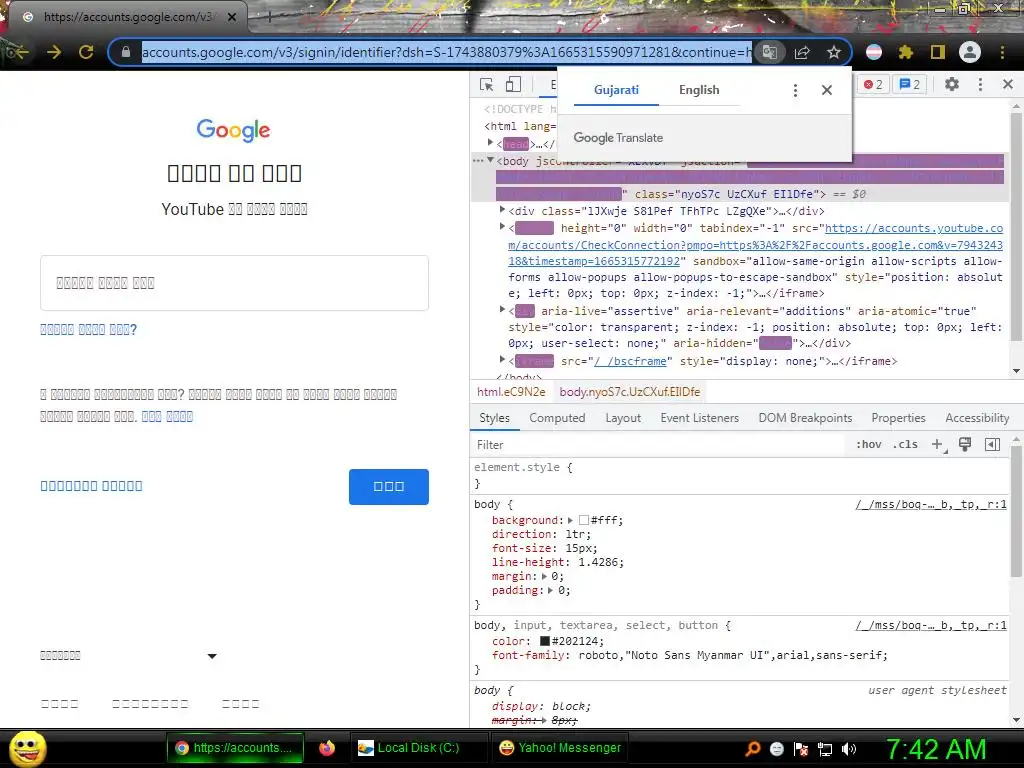Expand the margin property triangle in body rule
This screenshot has height=768, width=1024.
tap(544, 577)
